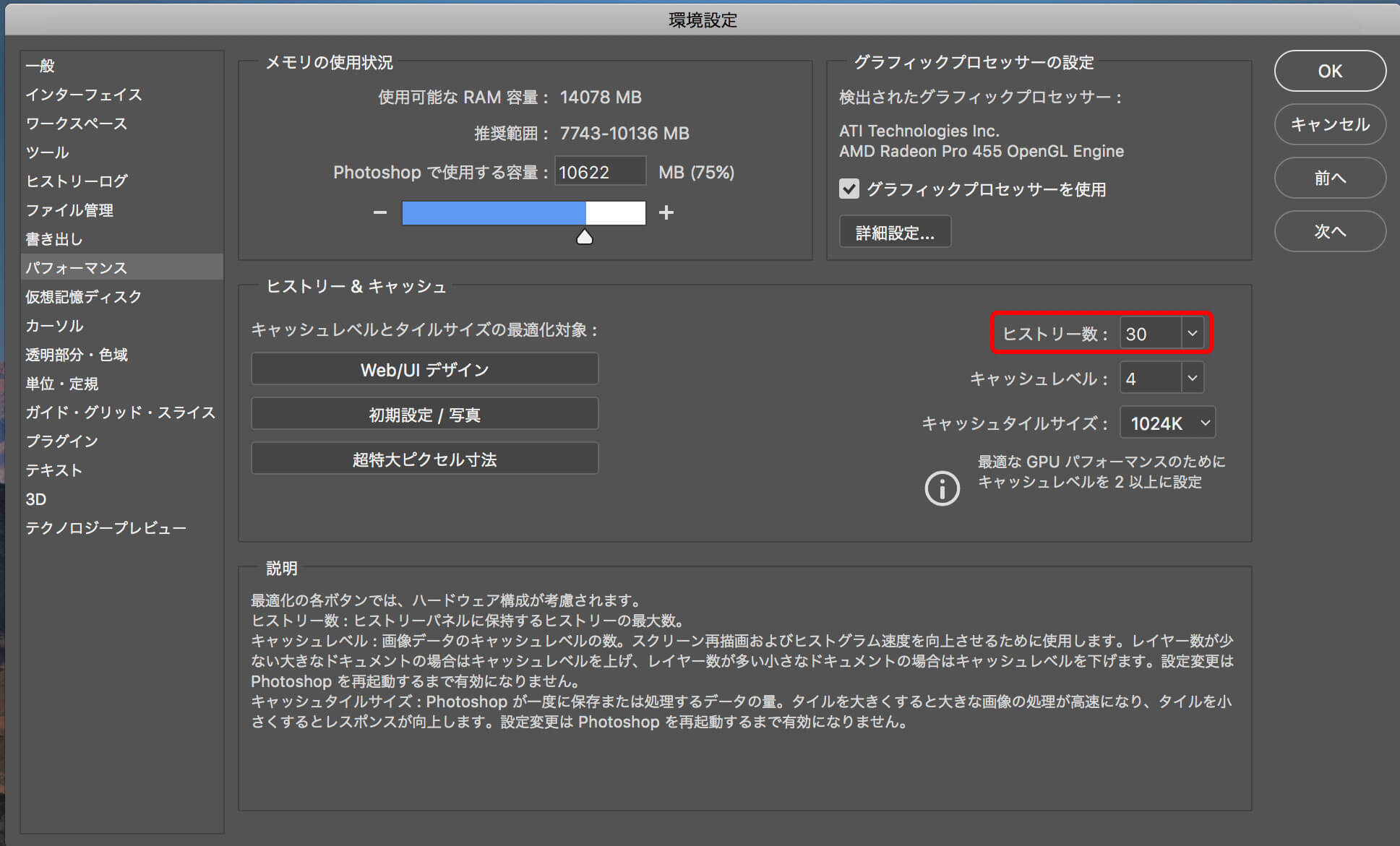Click the キャンセル button
The width and height of the screenshot is (1400, 846).
point(1330,124)
